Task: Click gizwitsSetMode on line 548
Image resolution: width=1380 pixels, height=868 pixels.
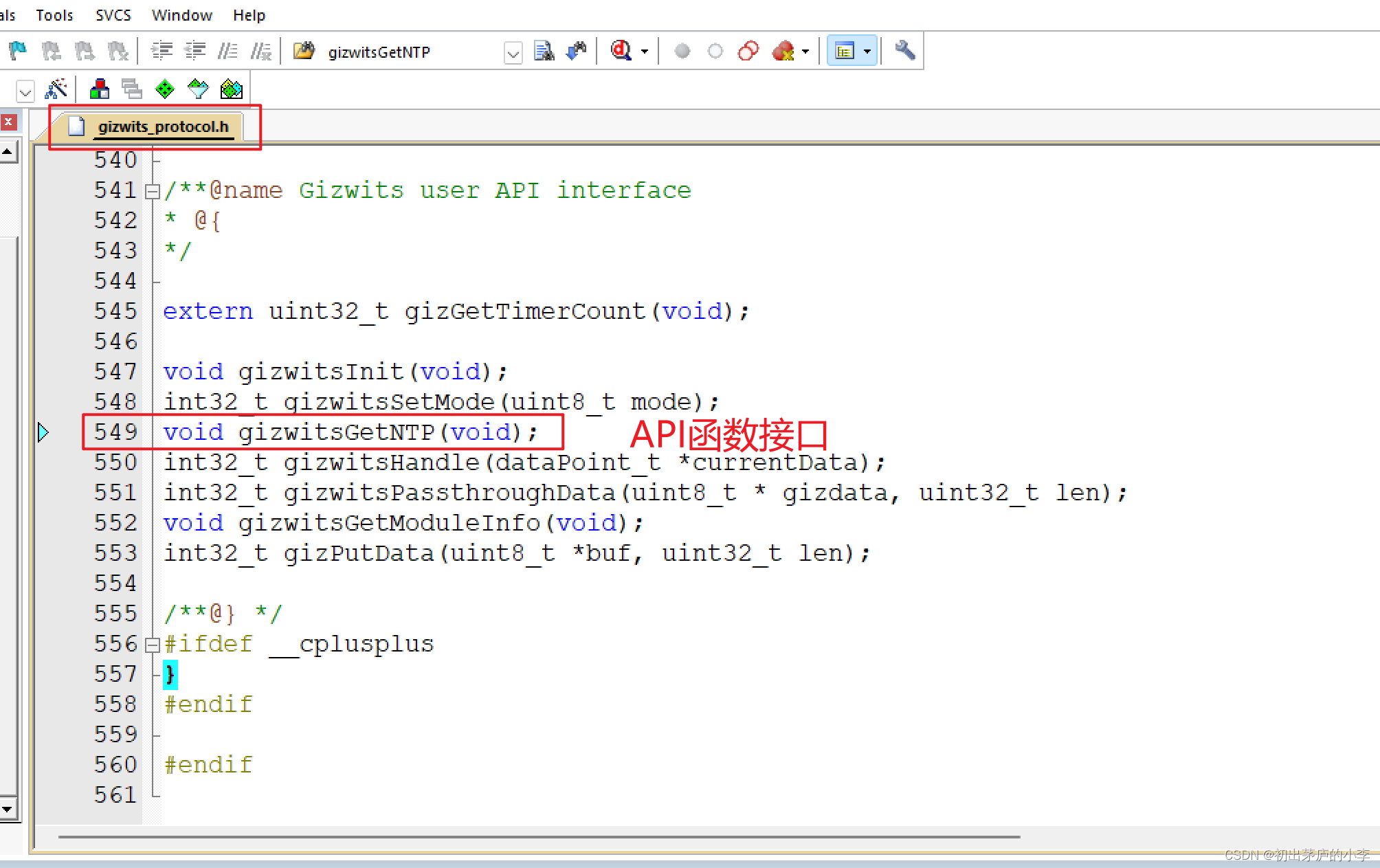Action: (389, 402)
